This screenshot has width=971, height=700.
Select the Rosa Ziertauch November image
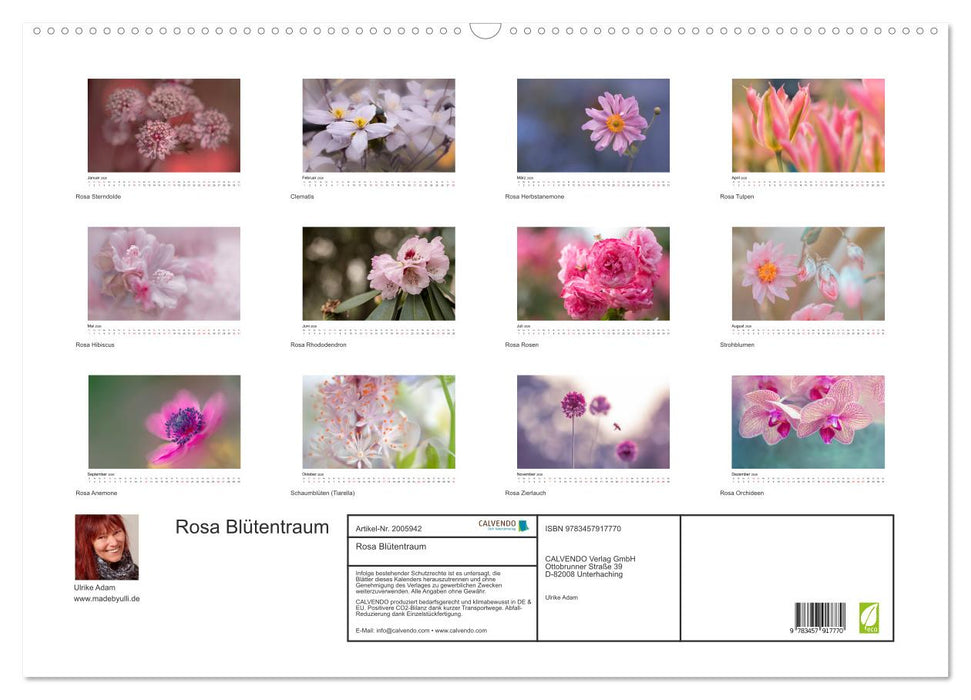pos(593,420)
